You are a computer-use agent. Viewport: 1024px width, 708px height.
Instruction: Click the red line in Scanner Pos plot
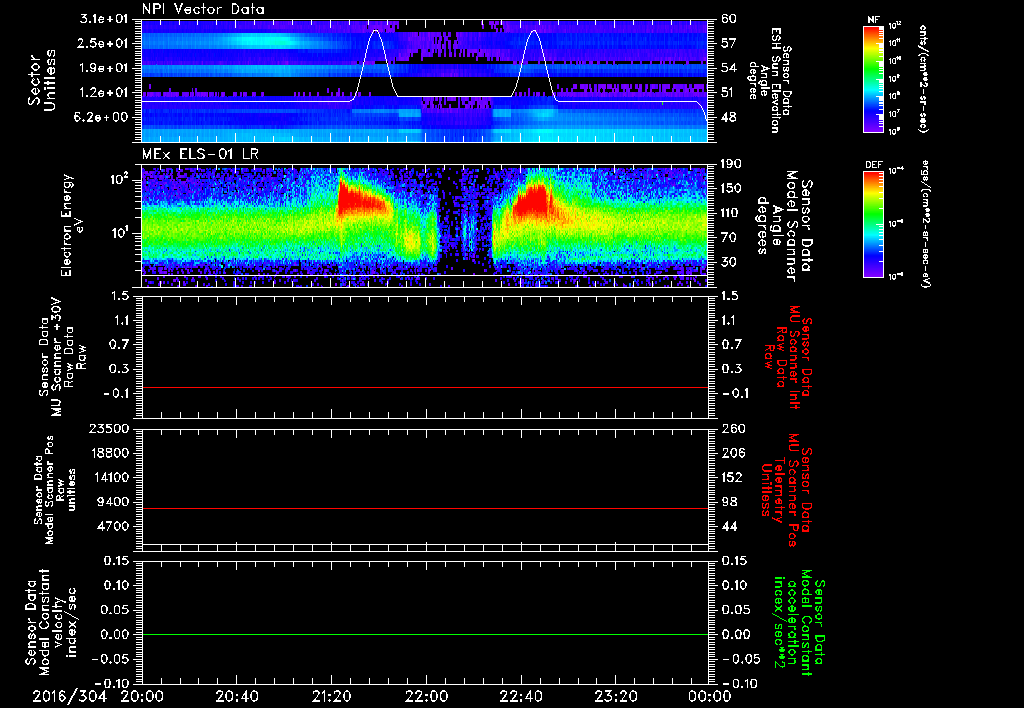(x=425, y=508)
